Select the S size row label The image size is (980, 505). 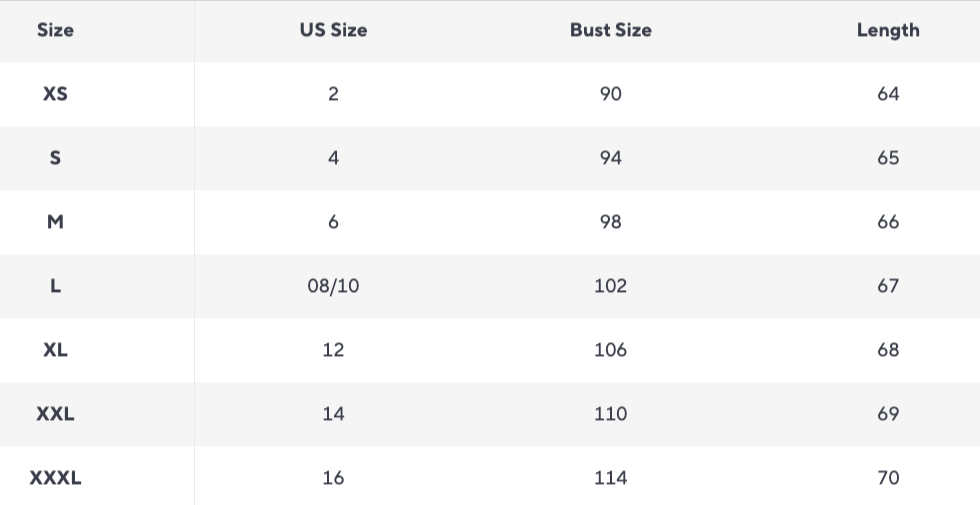click(x=55, y=158)
